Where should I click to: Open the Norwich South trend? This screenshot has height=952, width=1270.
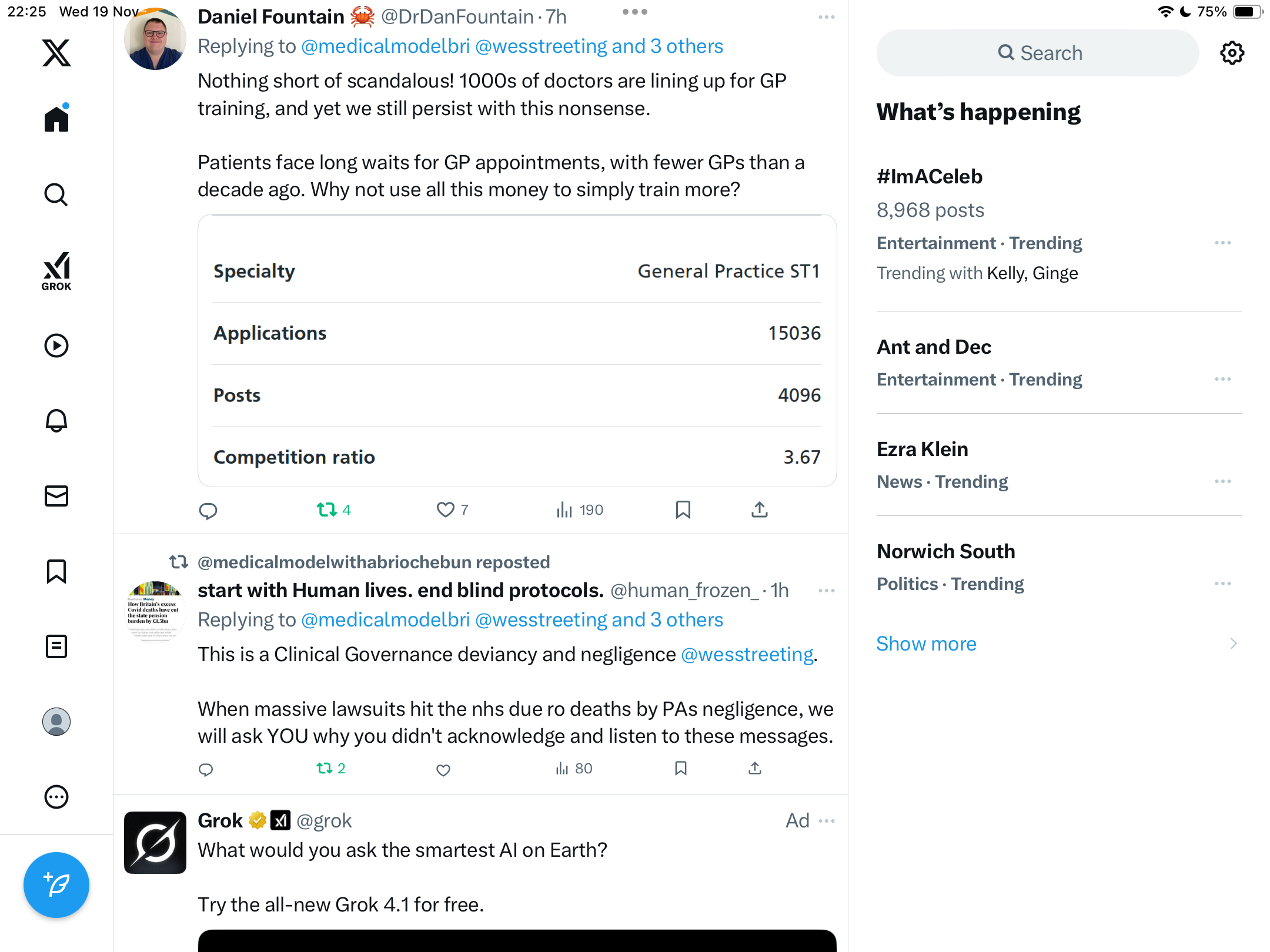945,552
